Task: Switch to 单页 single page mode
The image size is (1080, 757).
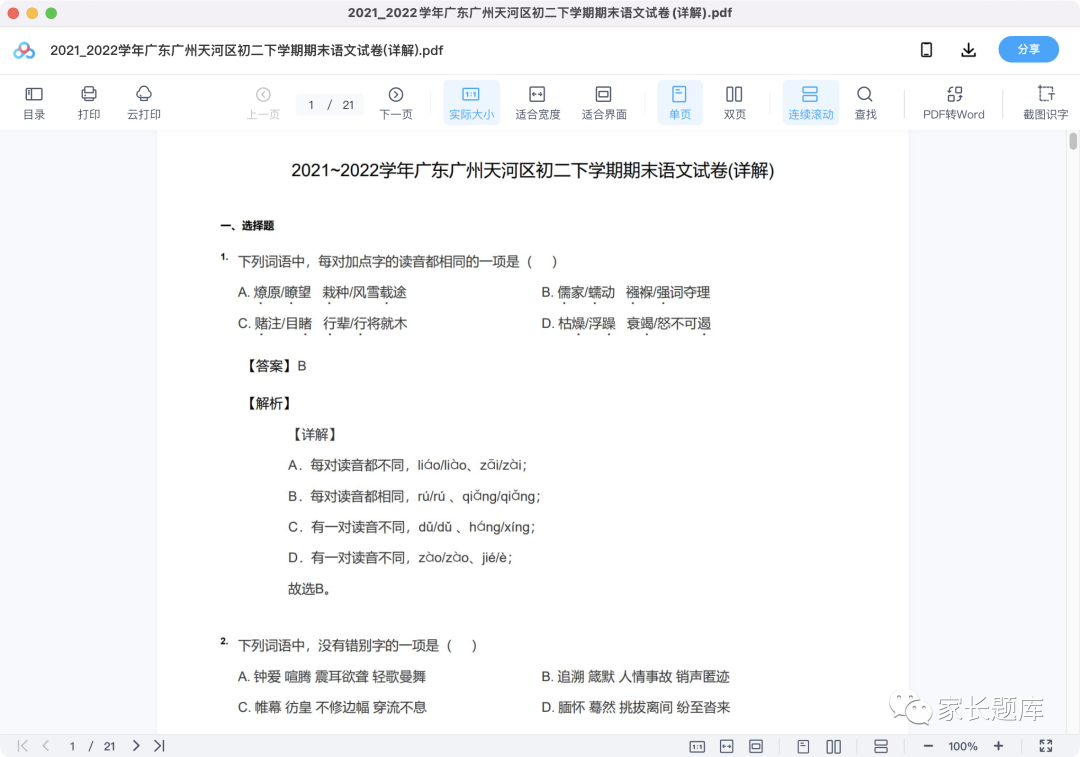Action: pos(680,103)
